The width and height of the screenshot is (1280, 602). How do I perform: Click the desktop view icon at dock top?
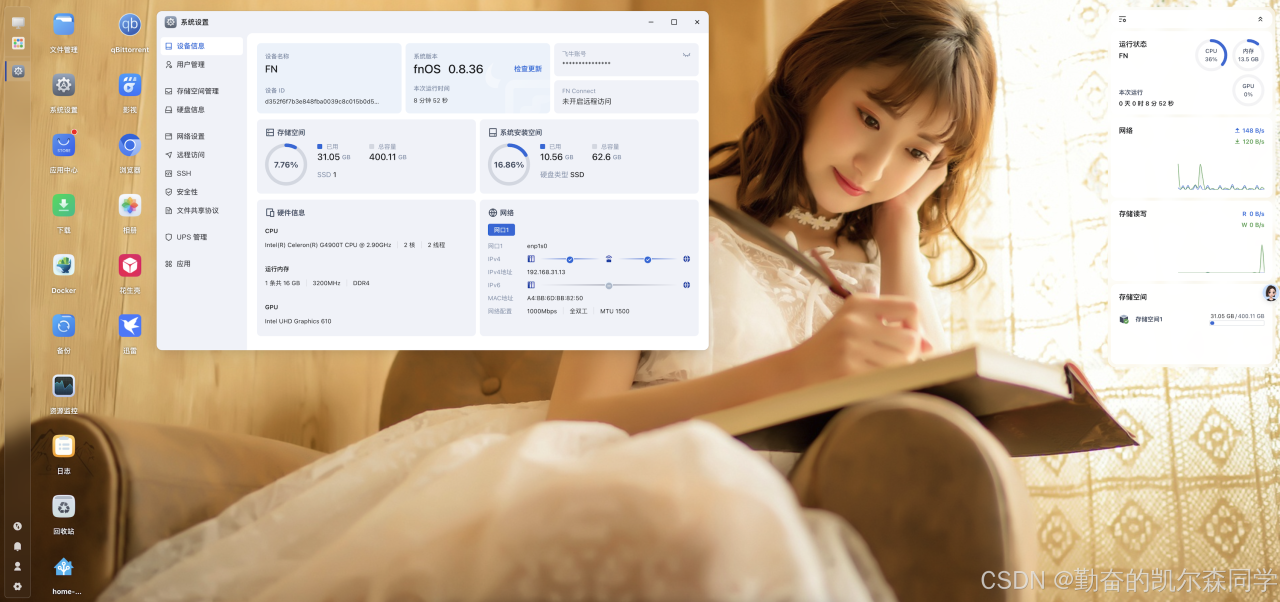[x=18, y=22]
